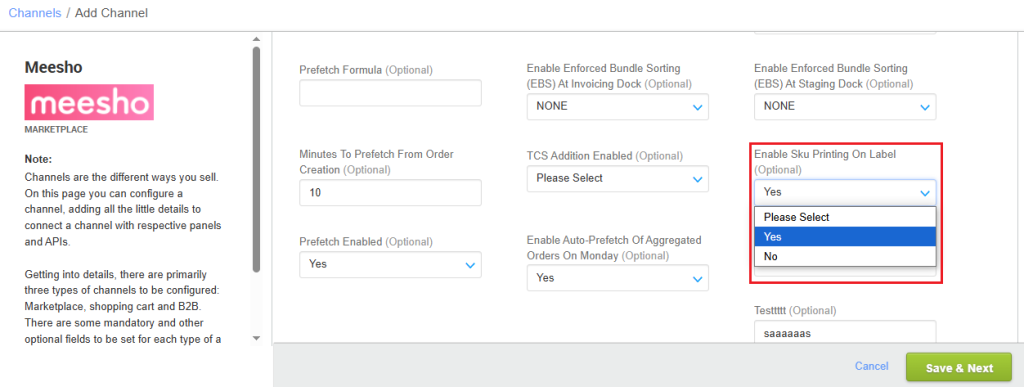Click the sidebar scroll-up arrow

(x=256, y=39)
